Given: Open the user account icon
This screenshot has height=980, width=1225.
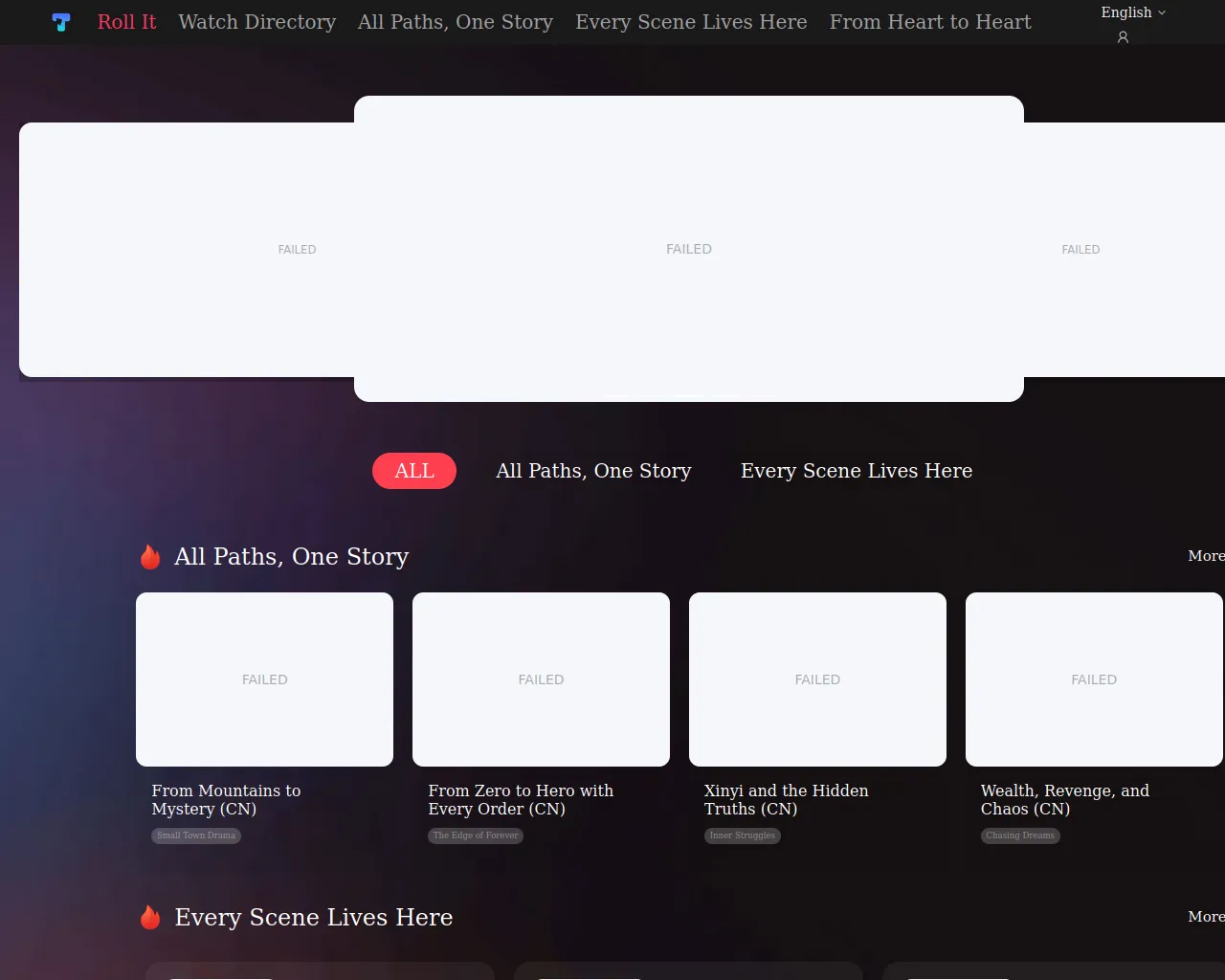Looking at the screenshot, I should (1123, 37).
